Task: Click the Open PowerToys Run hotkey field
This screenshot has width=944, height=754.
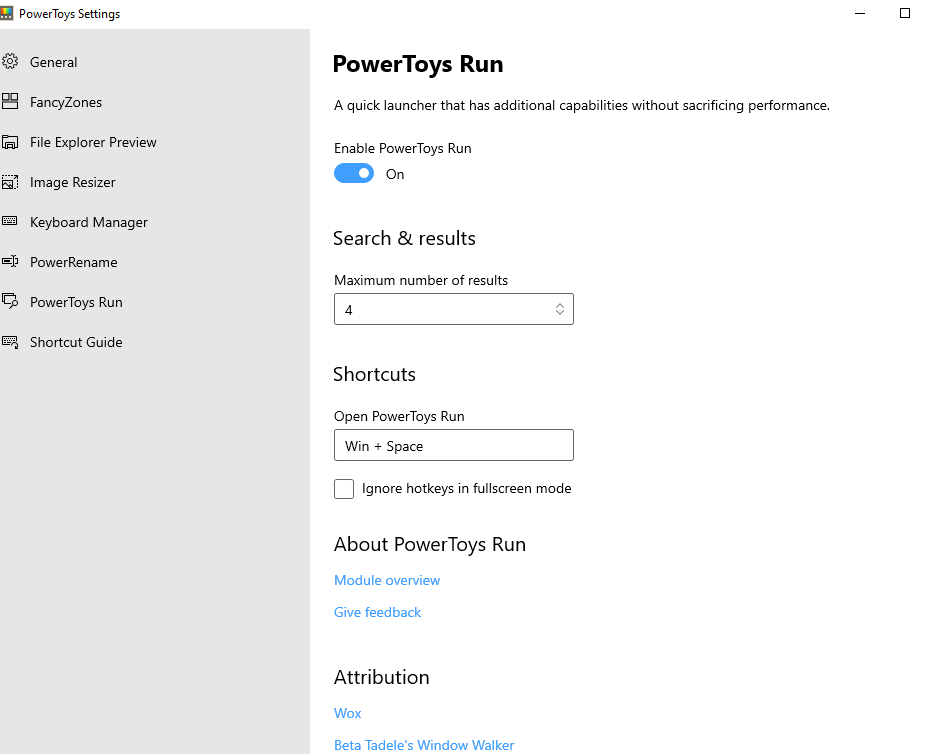Action: point(454,445)
